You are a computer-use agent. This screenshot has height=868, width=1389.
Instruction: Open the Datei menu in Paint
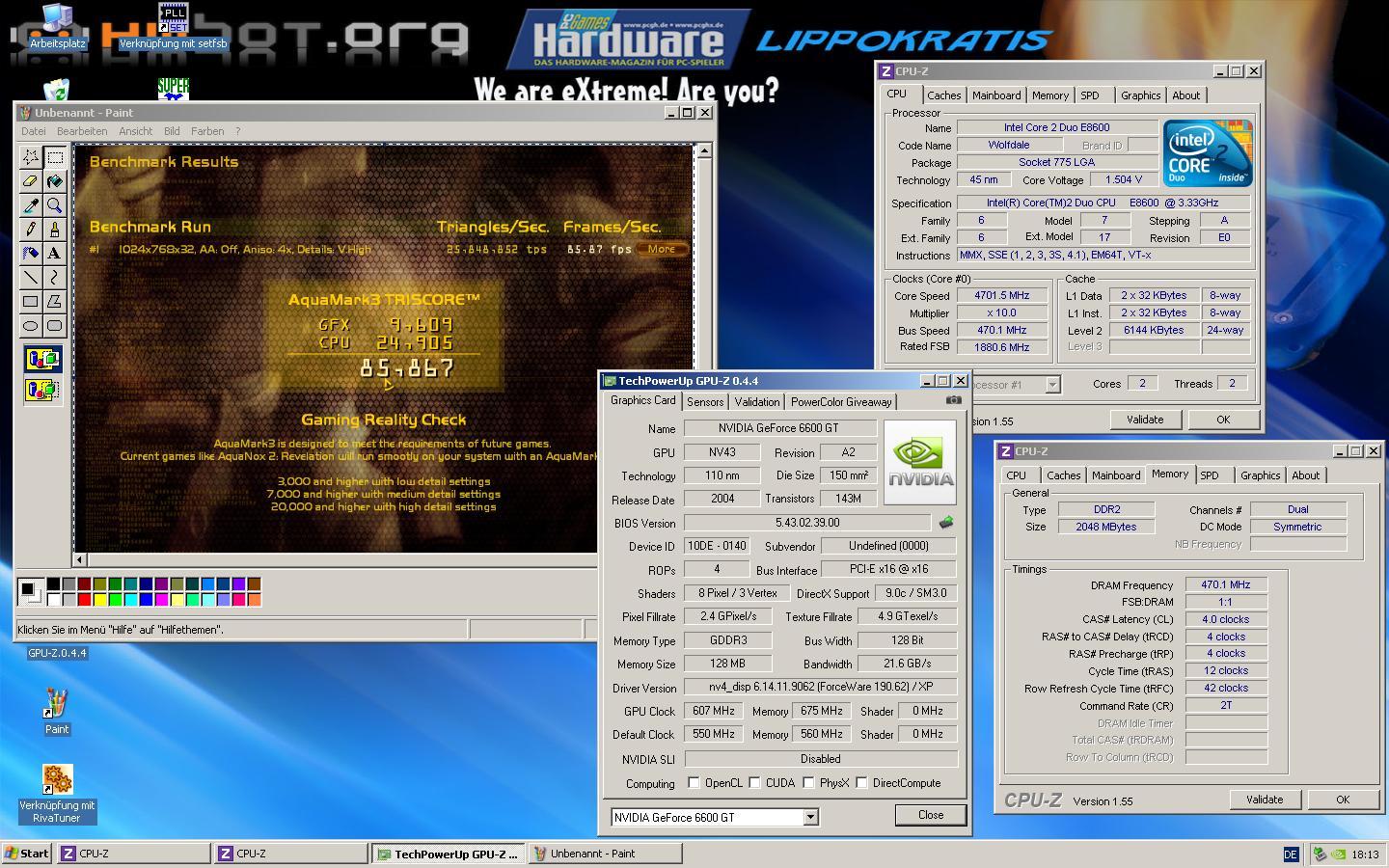pyautogui.click(x=34, y=131)
